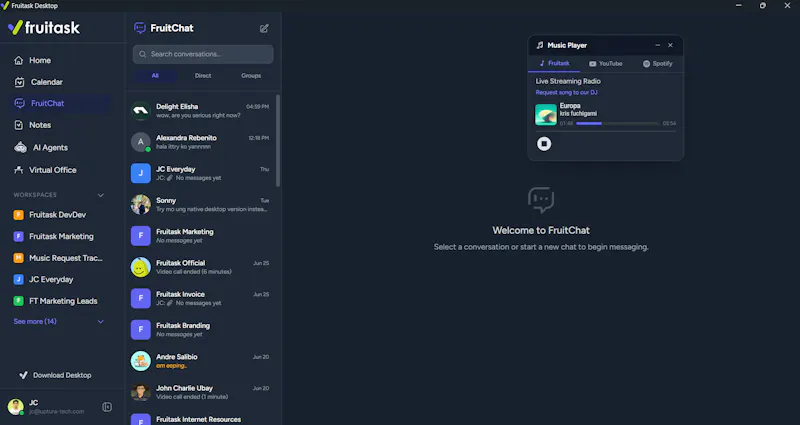Click the song progress bar
The width and height of the screenshot is (800, 425).
pos(618,123)
